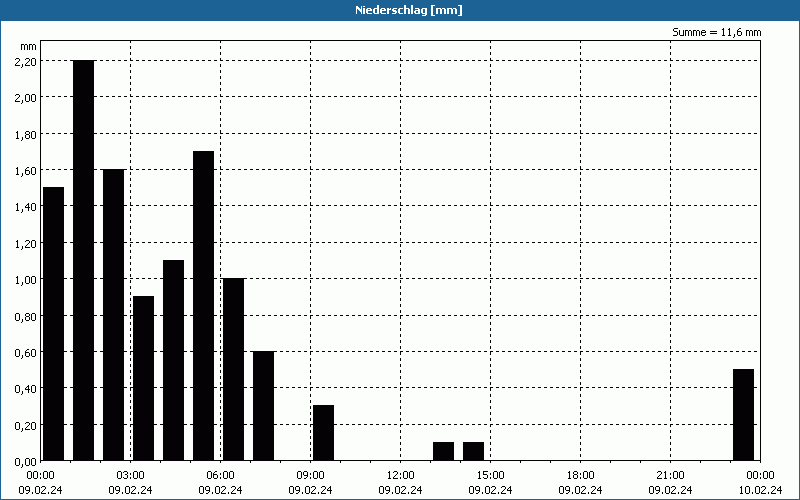800x500 pixels.
Task: Click the 0,00 y-axis label
Action: pos(26,462)
